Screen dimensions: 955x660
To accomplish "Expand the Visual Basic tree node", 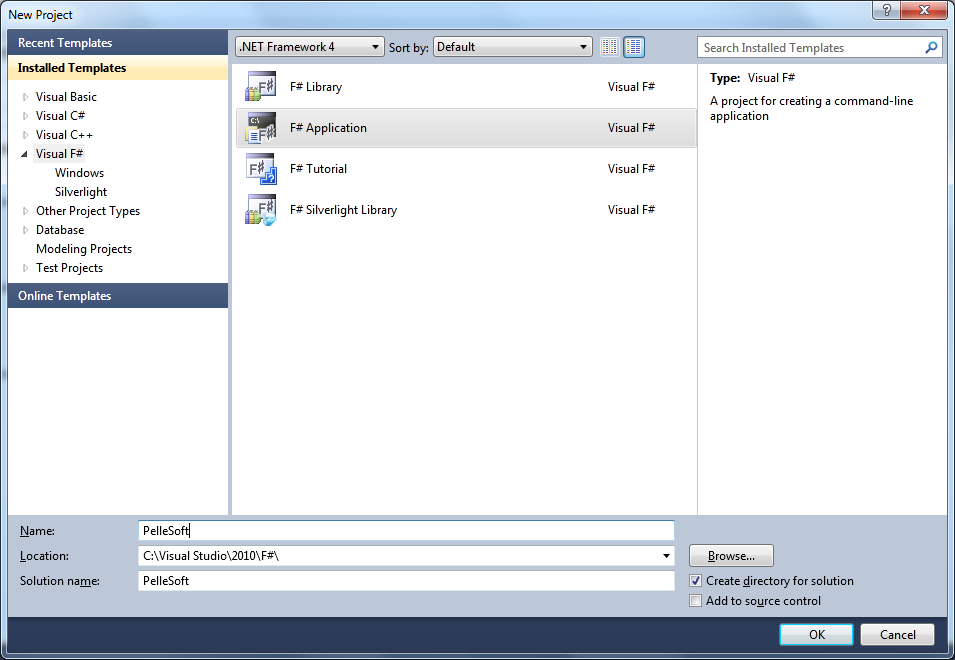I will [25, 97].
